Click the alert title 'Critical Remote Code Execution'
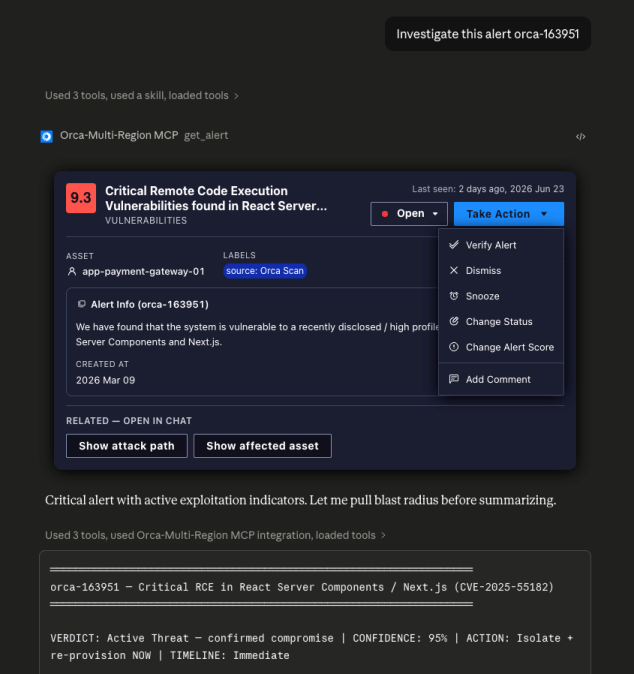 (x=216, y=198)
